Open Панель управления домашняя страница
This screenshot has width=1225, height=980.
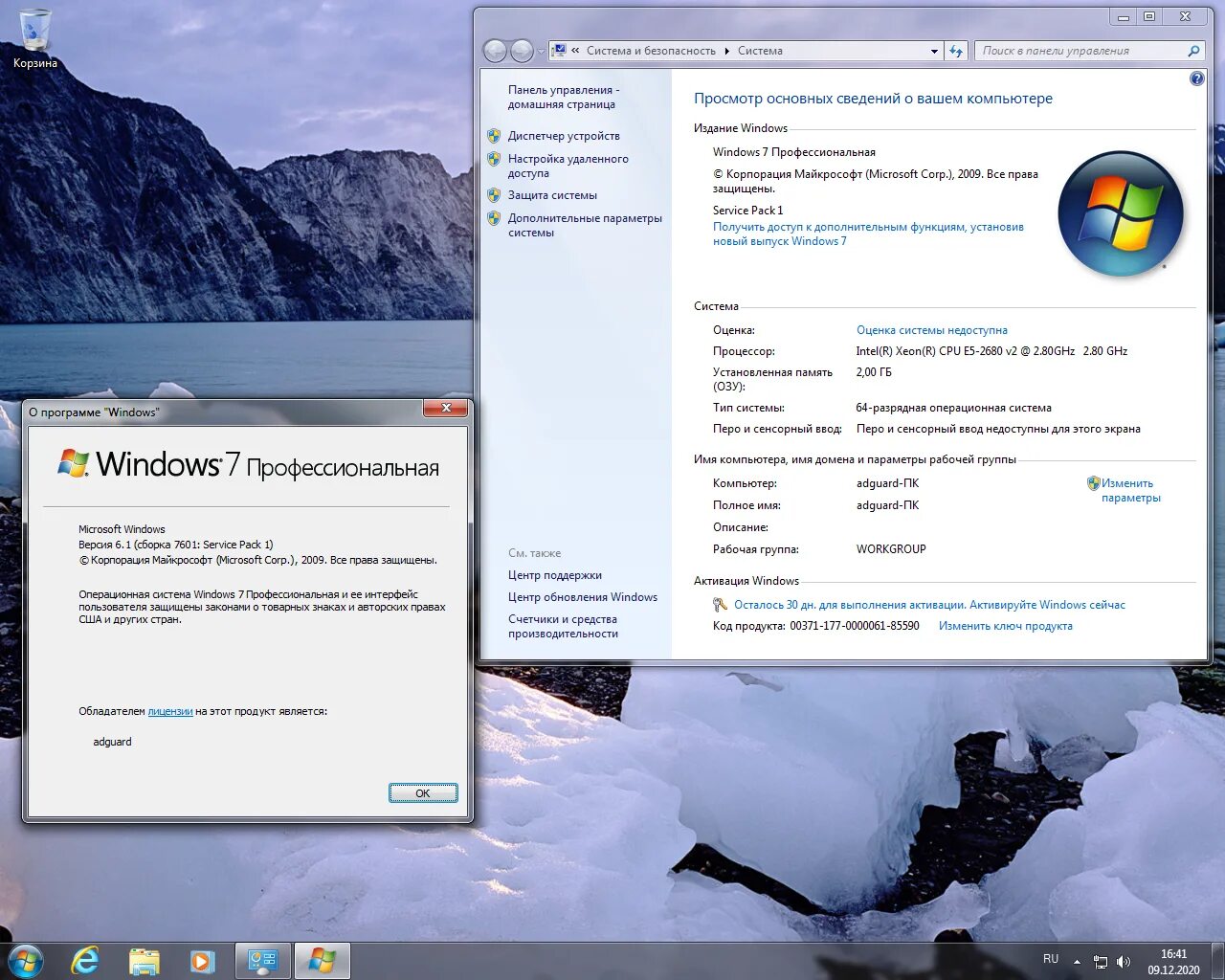(x=564, y=97)
